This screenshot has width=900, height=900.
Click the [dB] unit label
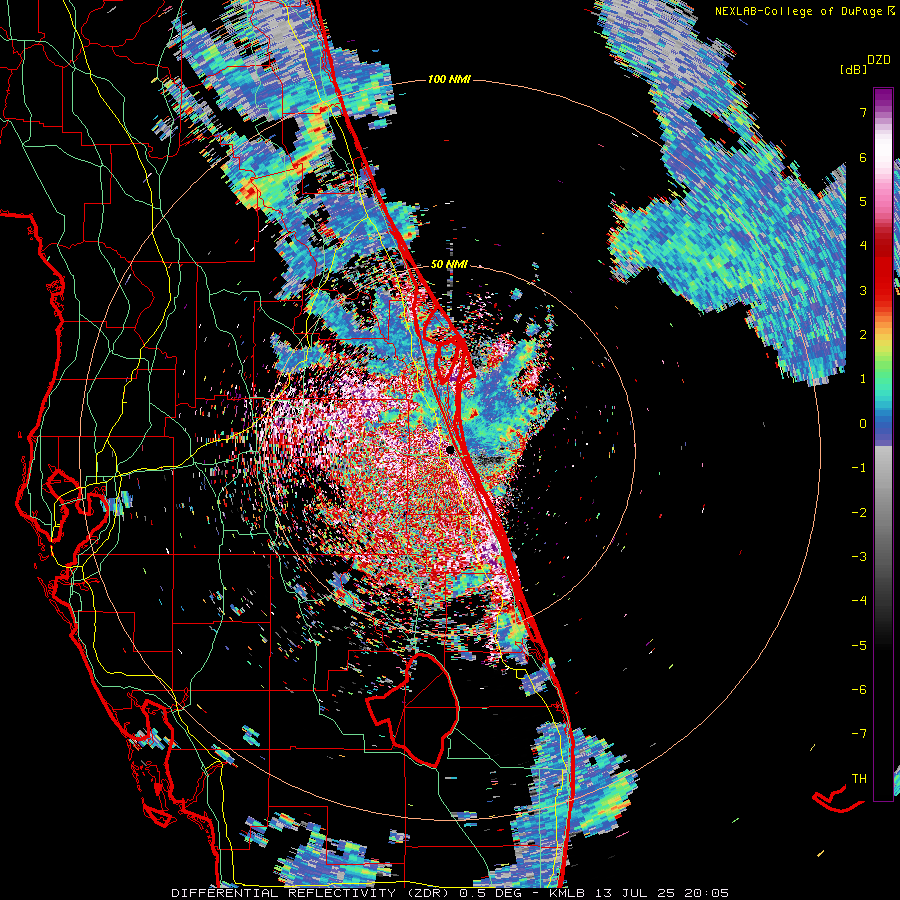[852, 69]
